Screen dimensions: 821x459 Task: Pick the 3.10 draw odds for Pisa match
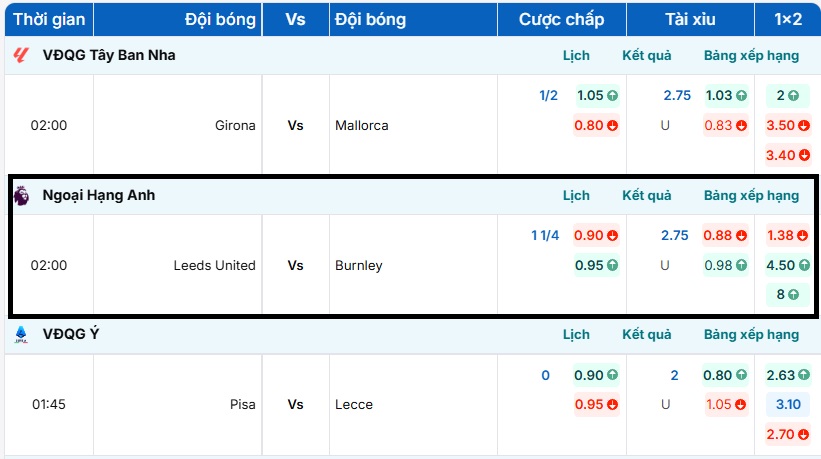coord(788,405)
